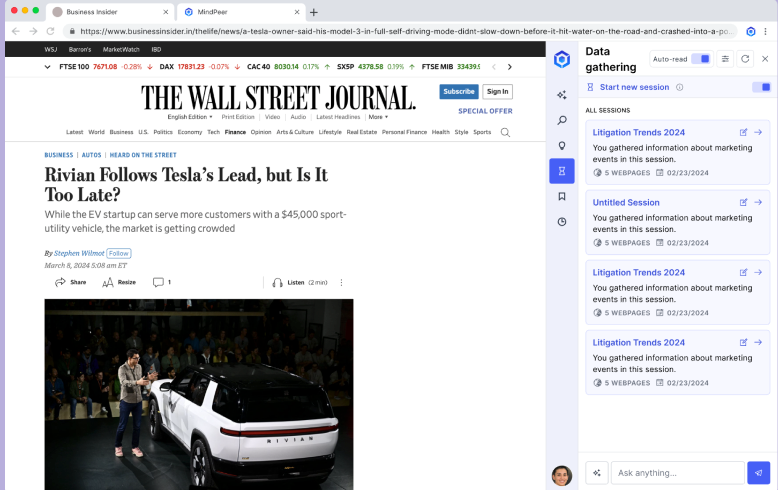Image resolution: width=778 pixels, height=490 pixels.
Task: Open the Untitled Session with its arrow
Action: 758,202
